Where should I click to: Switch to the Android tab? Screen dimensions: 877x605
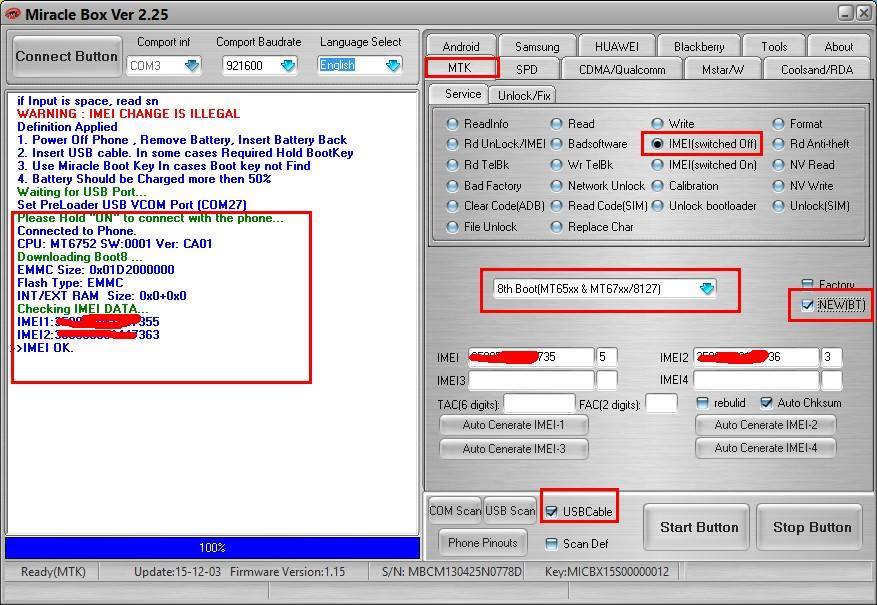coord(461,46)
